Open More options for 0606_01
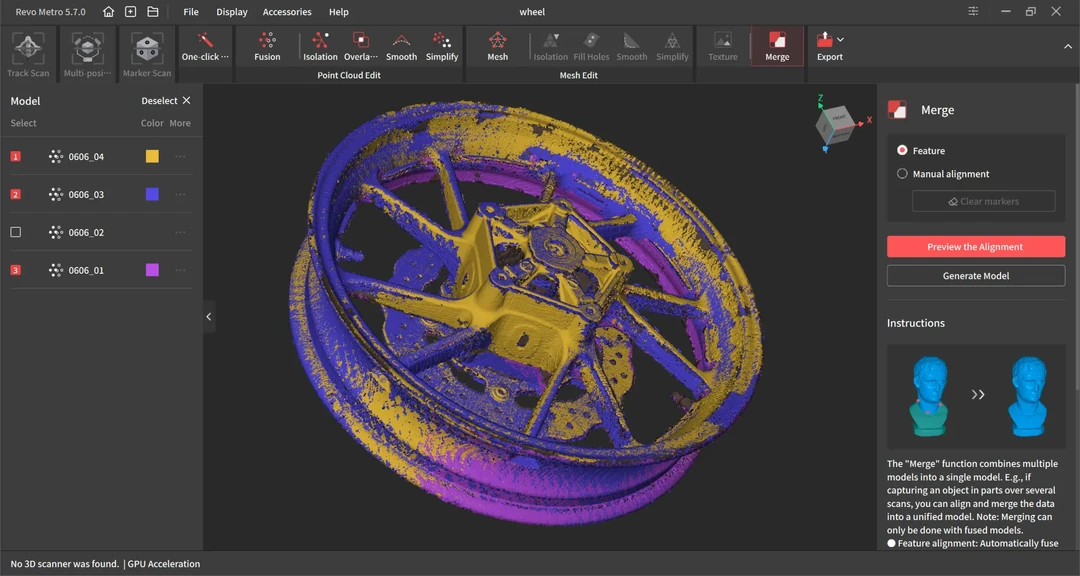 [x=180, y=270]
